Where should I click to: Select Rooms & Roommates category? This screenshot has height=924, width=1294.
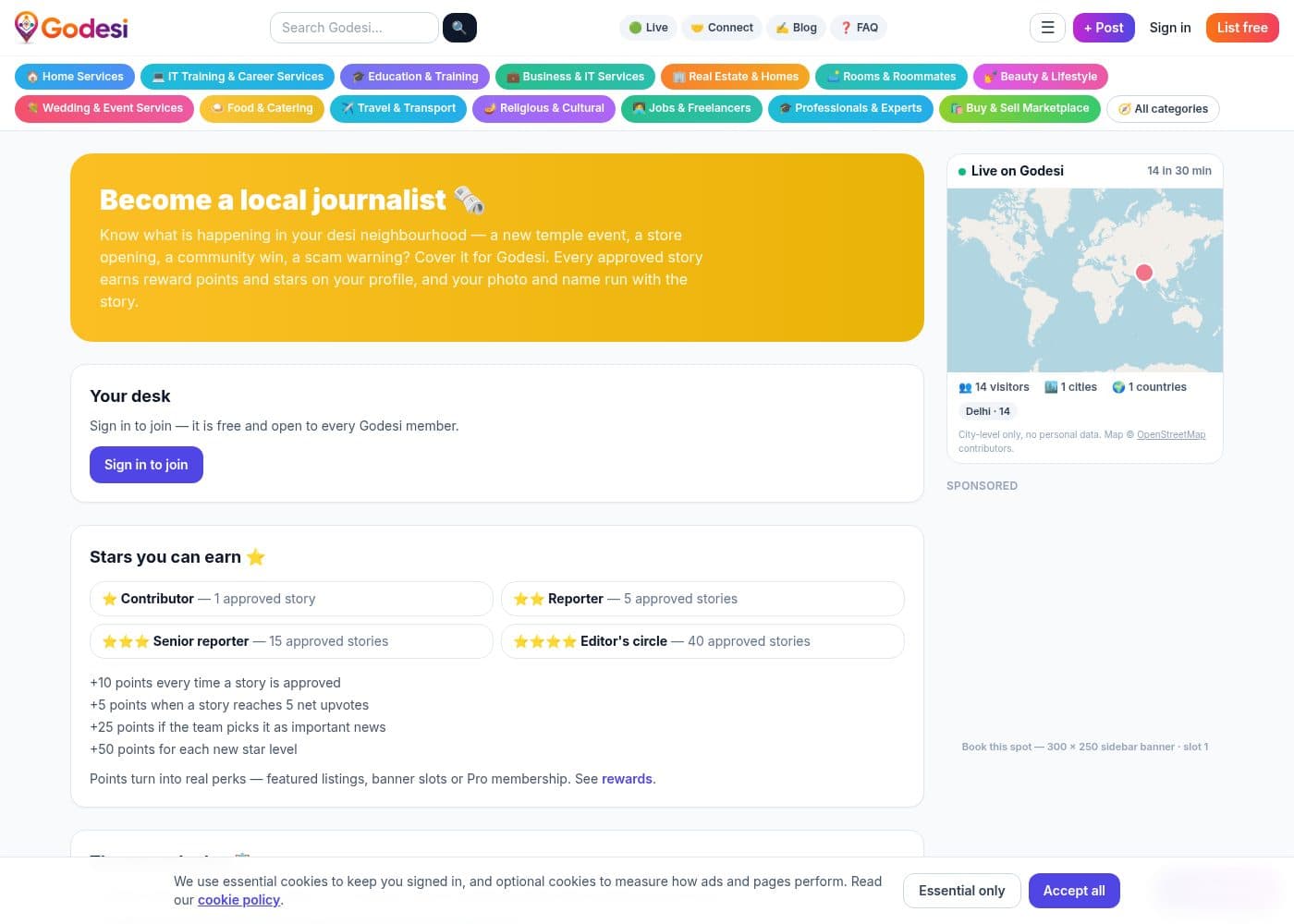point(891,77)
